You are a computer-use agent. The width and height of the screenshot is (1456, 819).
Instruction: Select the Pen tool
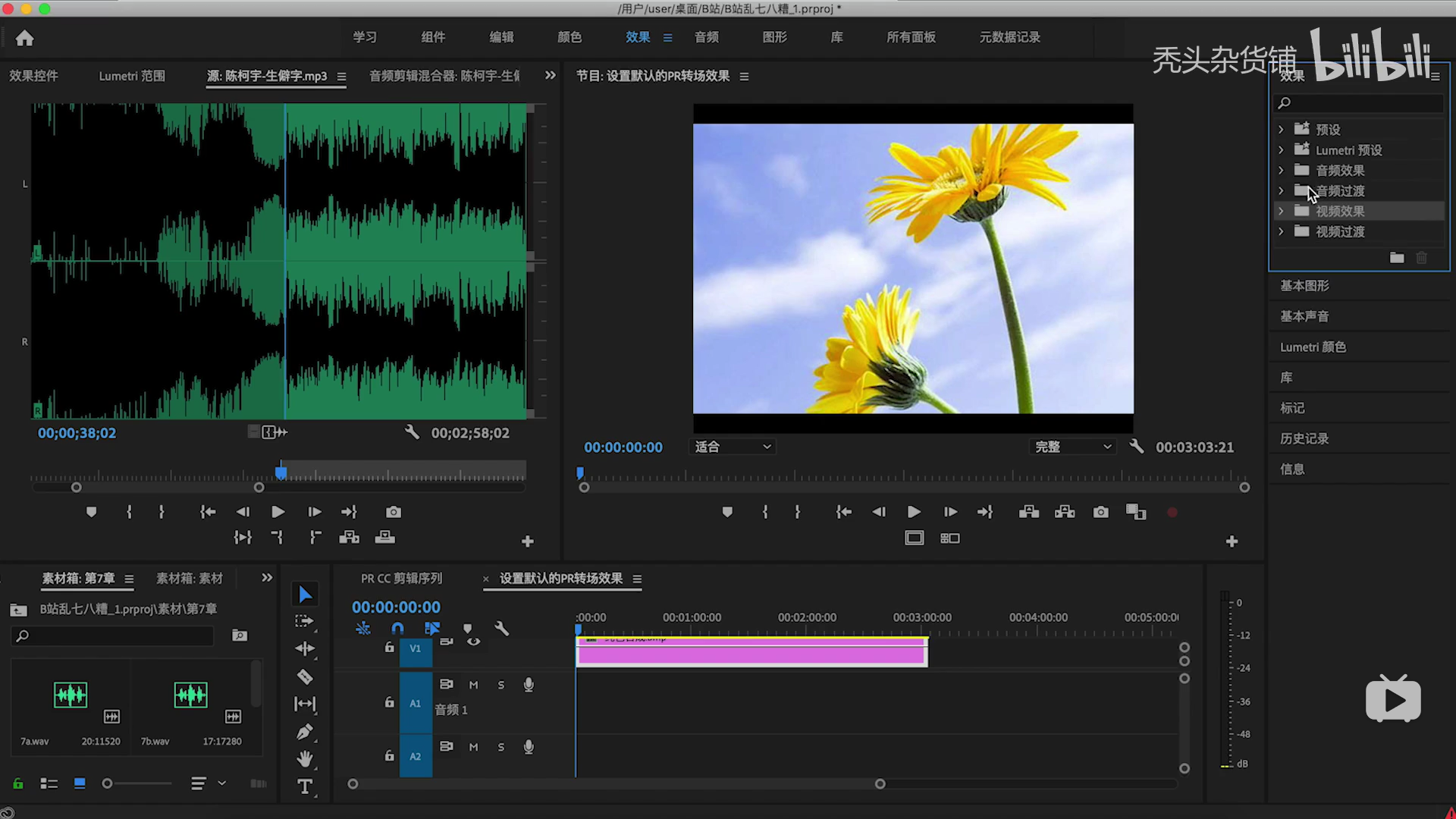[x=305, y=732]
